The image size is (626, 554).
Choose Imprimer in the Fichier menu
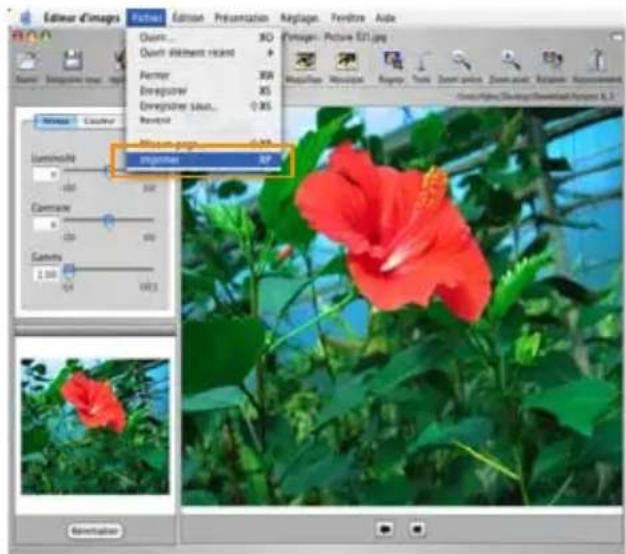(x=204, y=160)
